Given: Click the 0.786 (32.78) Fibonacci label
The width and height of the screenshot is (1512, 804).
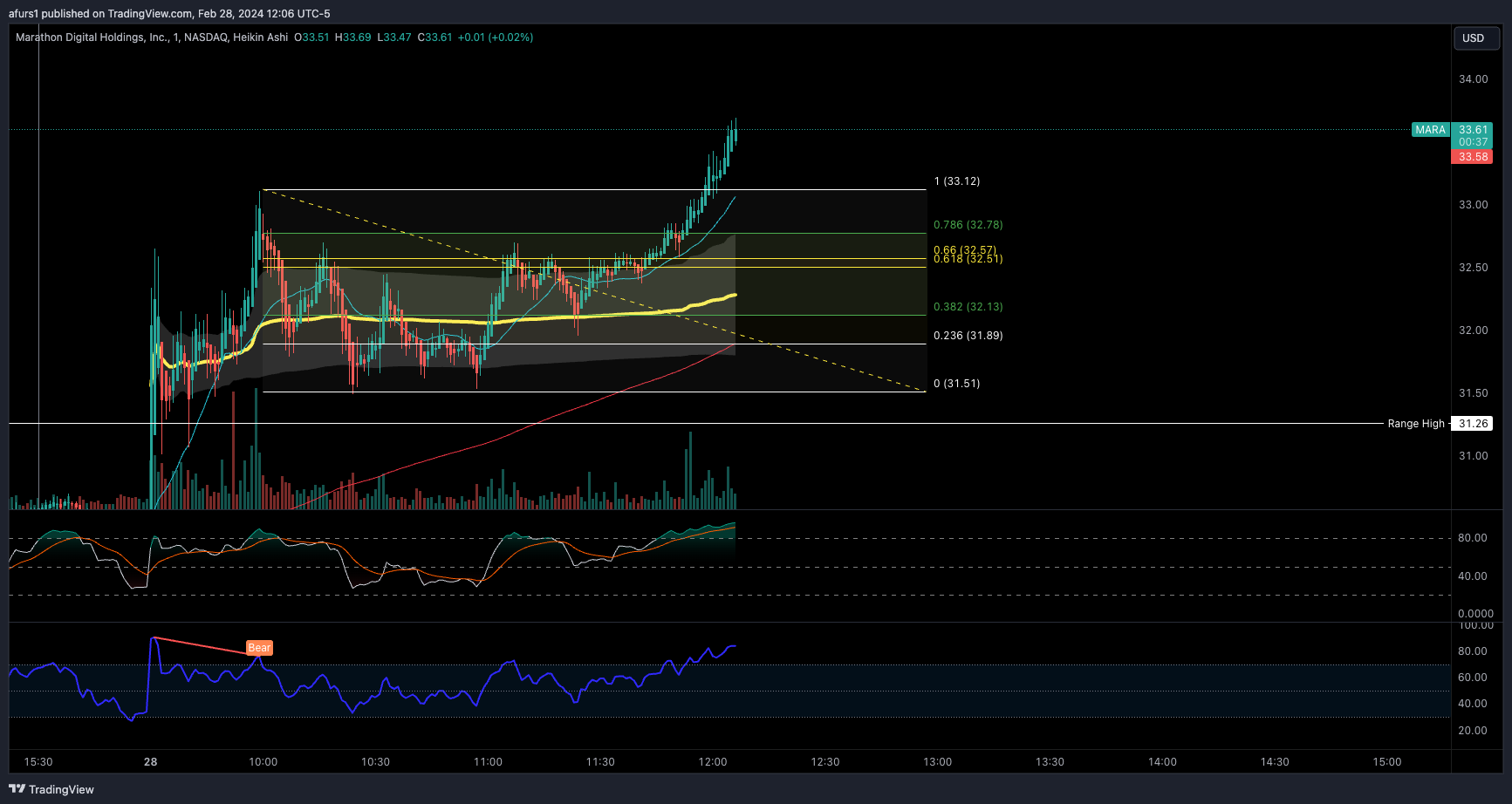Looking at the screenshot, I should point(968,225).
